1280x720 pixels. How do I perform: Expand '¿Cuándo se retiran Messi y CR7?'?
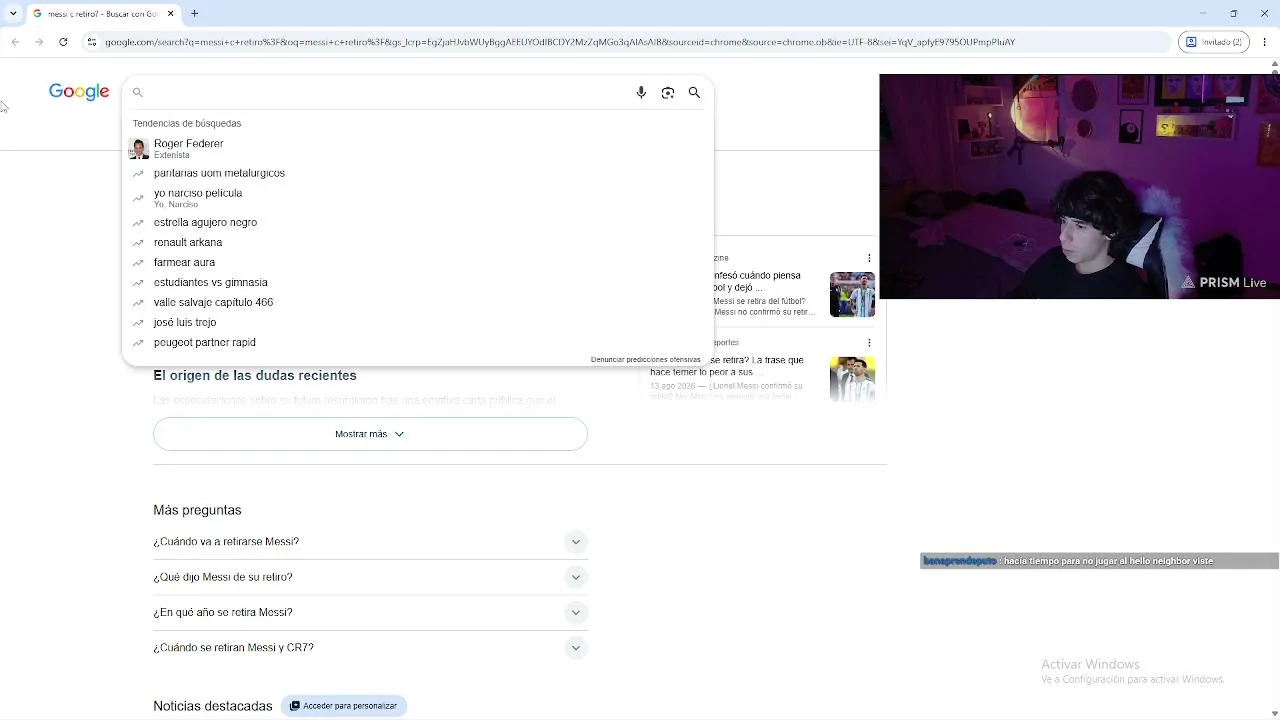370,647
